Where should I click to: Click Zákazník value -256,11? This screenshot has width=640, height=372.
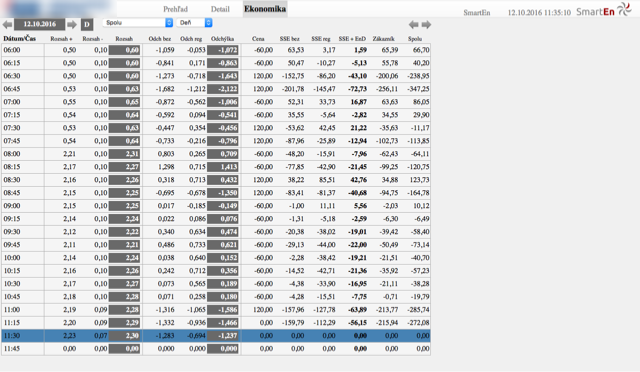387,89
